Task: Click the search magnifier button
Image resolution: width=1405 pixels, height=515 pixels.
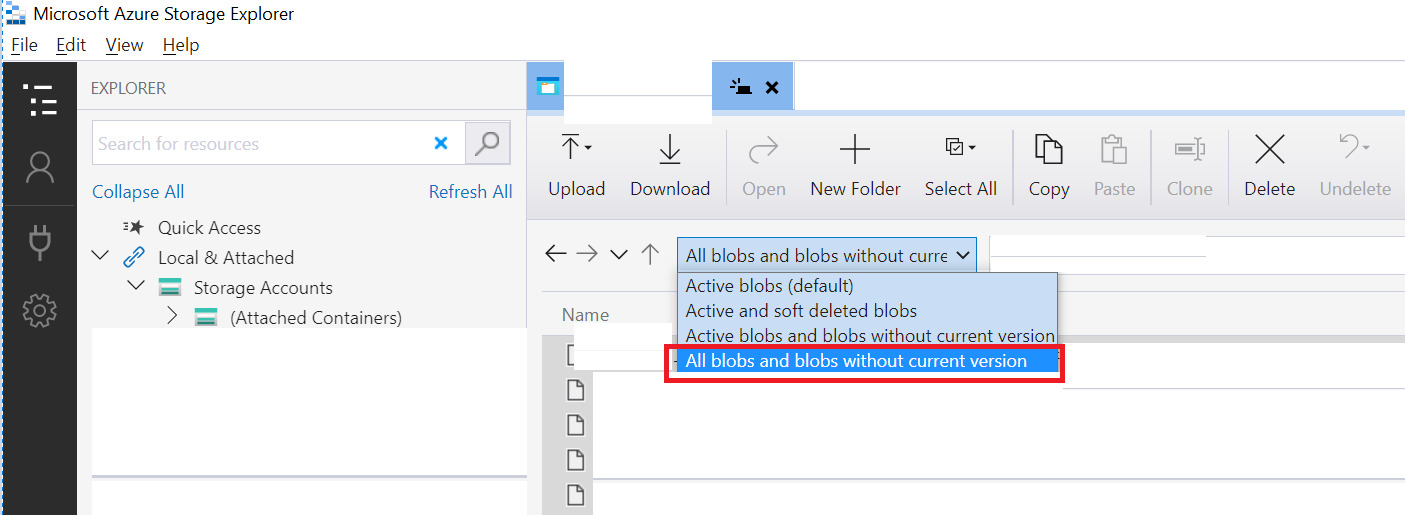Action: pos(487,143)
